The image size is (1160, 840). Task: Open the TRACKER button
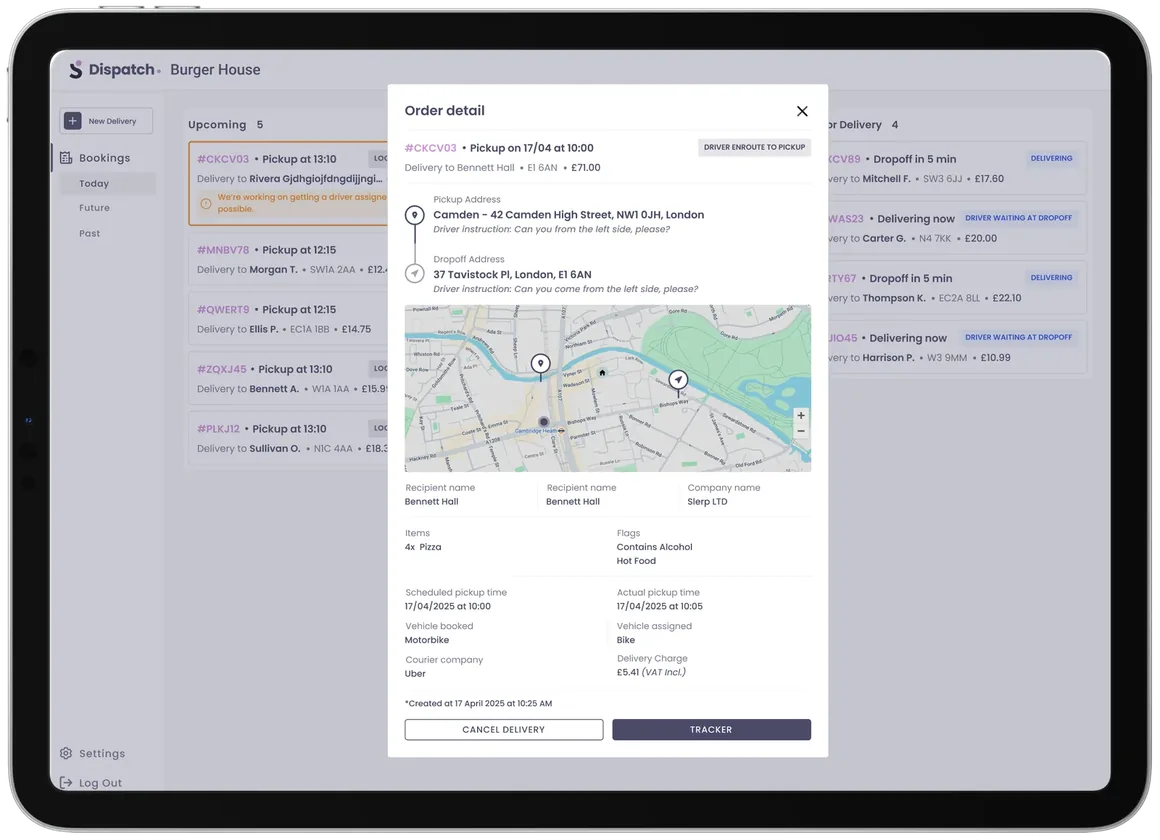coord(712,730)
